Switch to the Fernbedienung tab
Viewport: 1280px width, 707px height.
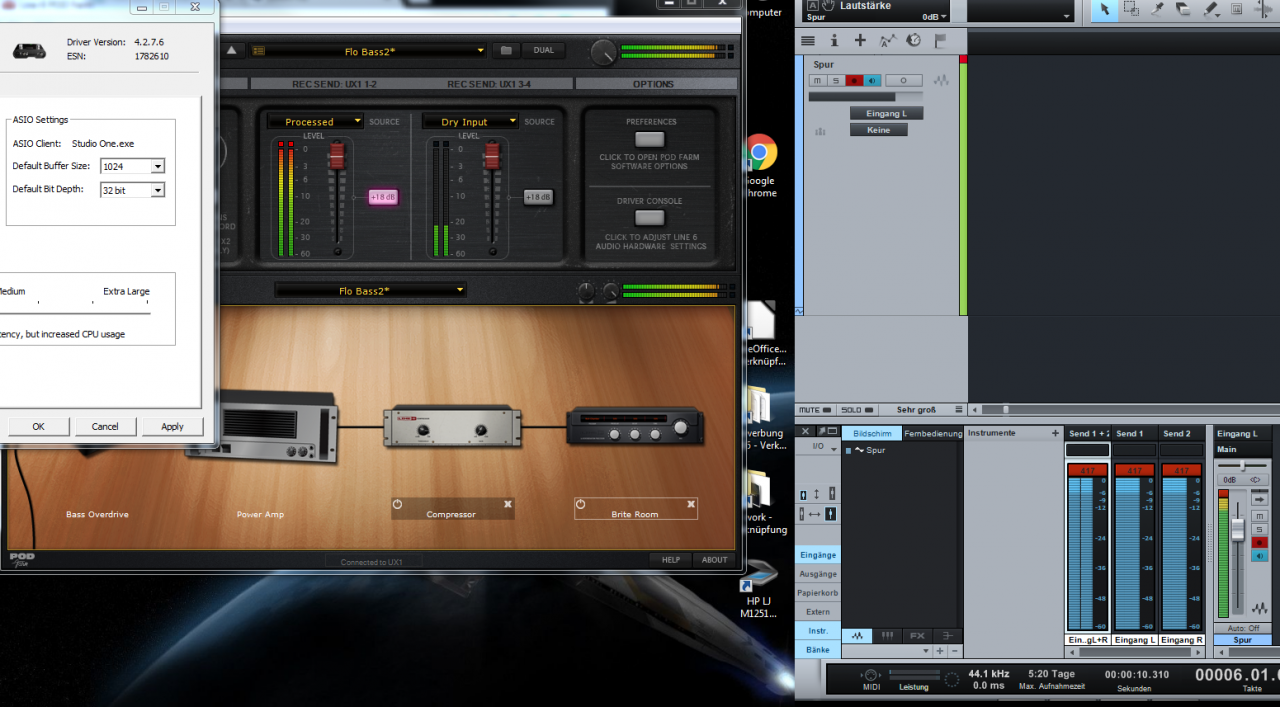932,433
